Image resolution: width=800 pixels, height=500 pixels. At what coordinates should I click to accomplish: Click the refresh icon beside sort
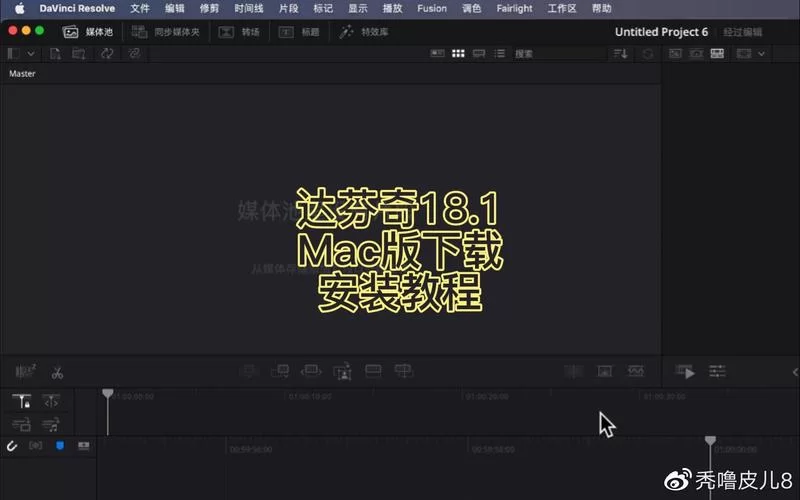(x=648, y=54)
